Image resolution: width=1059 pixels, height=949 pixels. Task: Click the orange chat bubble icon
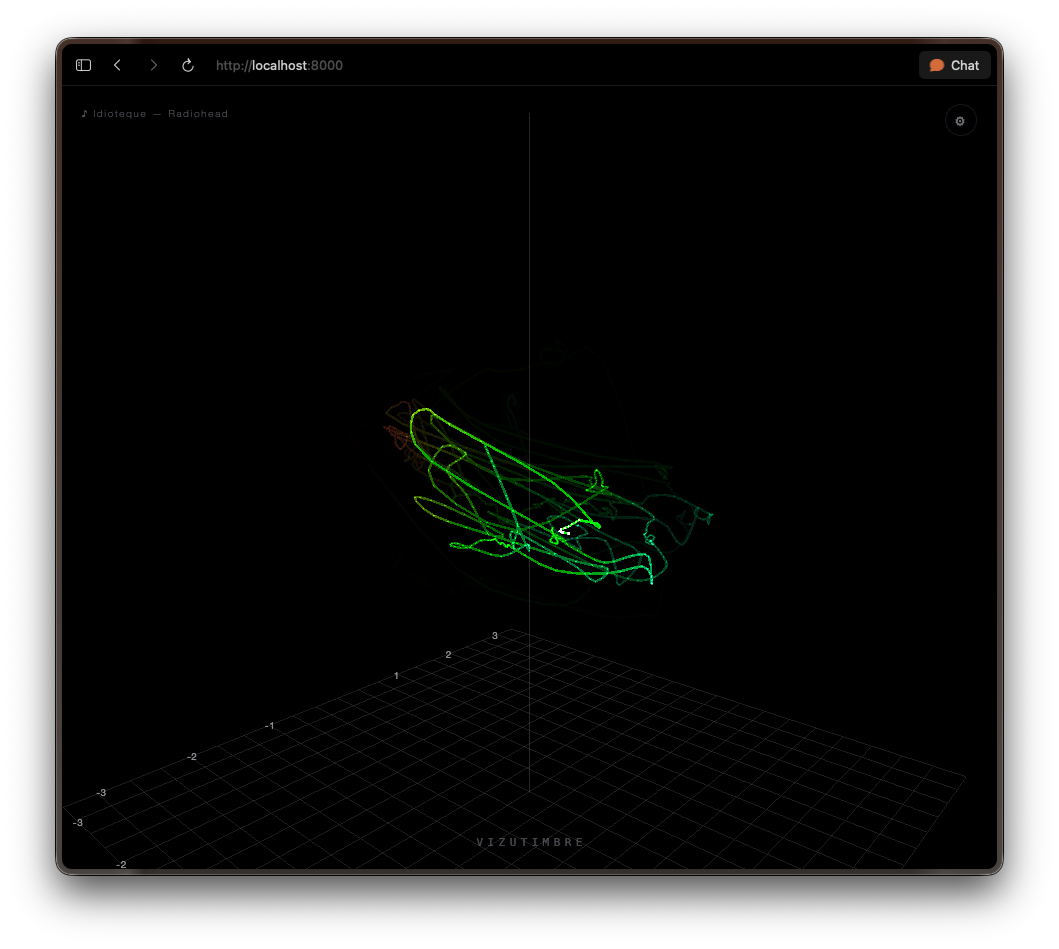(x=936, y=66)
